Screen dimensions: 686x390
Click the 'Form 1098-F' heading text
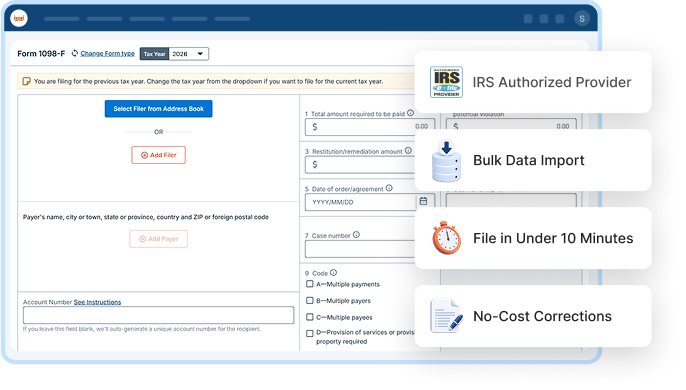click(x=41, y=53)
